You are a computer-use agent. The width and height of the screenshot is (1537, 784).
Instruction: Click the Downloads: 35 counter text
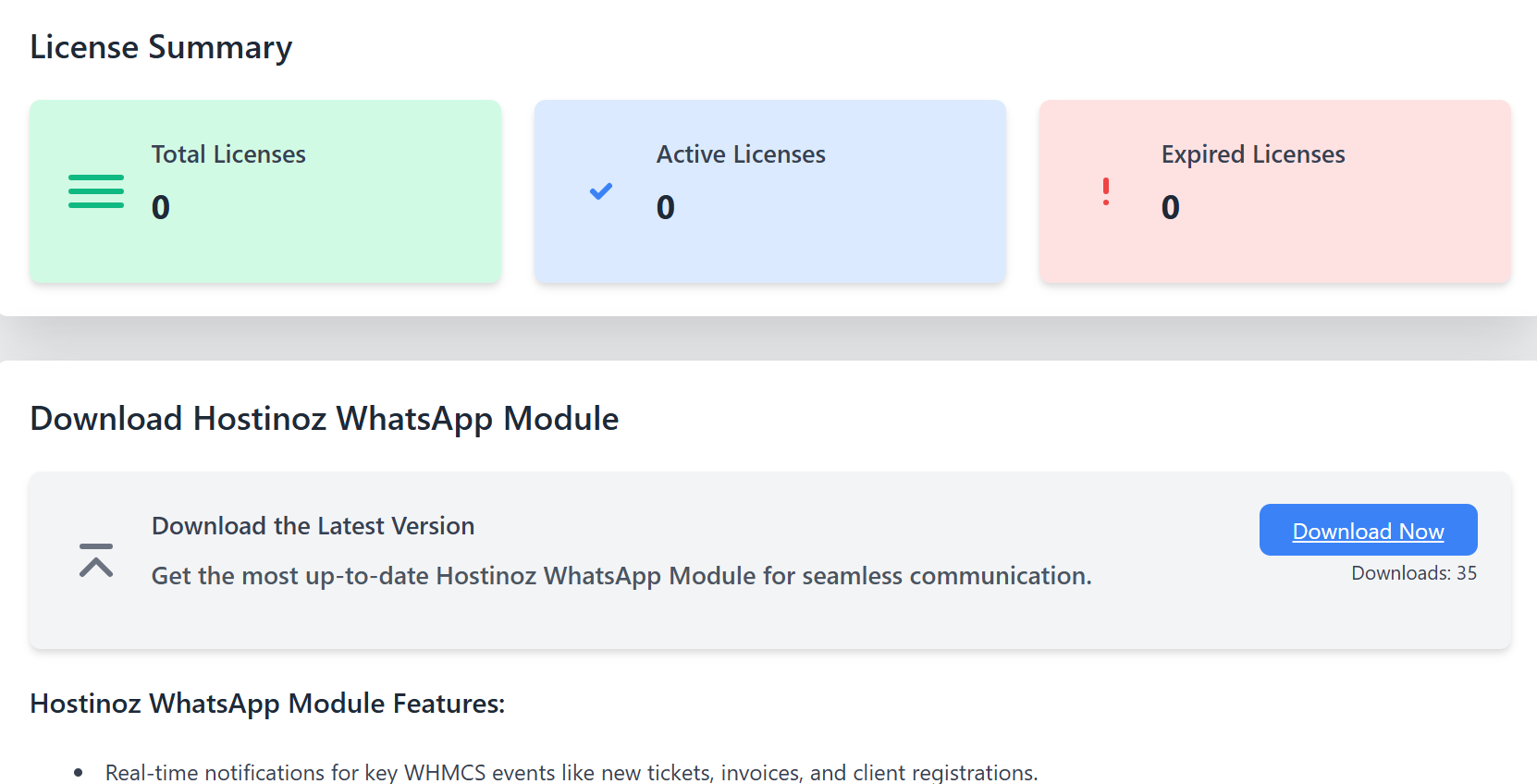[x=1413, y=573]
